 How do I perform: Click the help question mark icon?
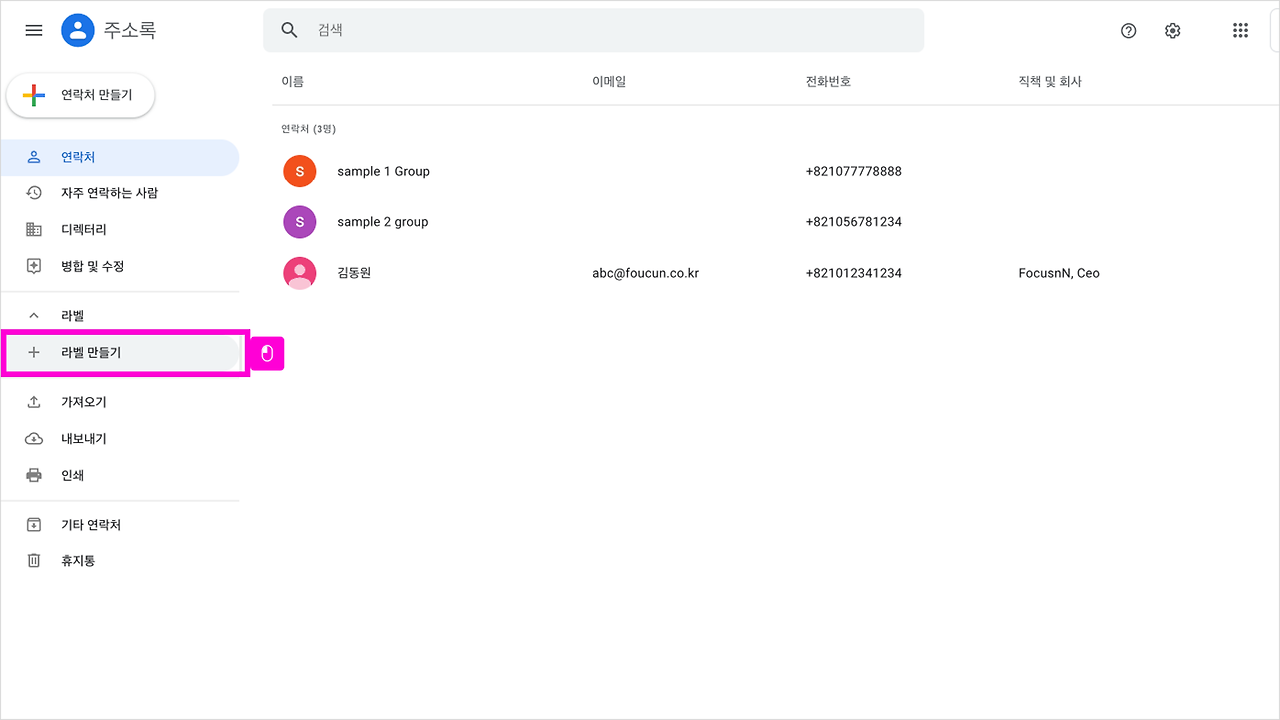1128,31
